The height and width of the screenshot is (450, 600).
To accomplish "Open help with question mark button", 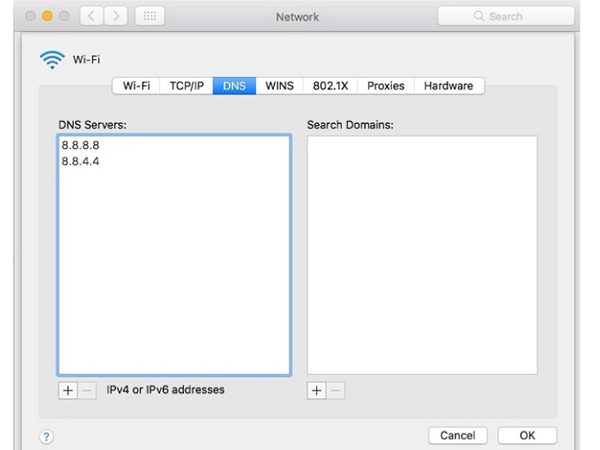I will (46, 436).
